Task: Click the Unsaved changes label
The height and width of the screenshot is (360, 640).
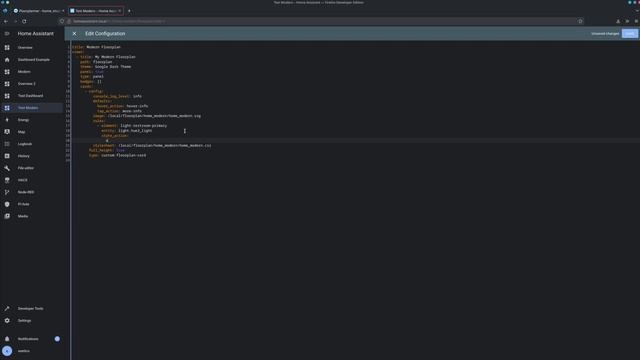Action: click(x=605, y=33)
